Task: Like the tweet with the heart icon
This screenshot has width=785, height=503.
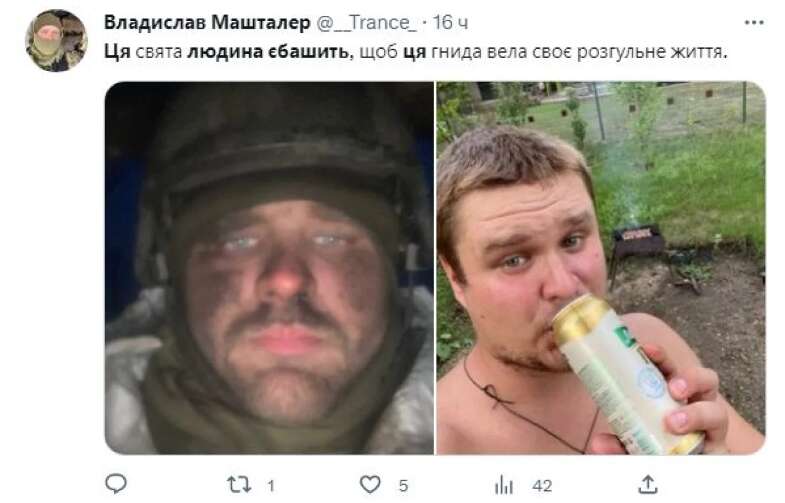Action: (370, 484)
